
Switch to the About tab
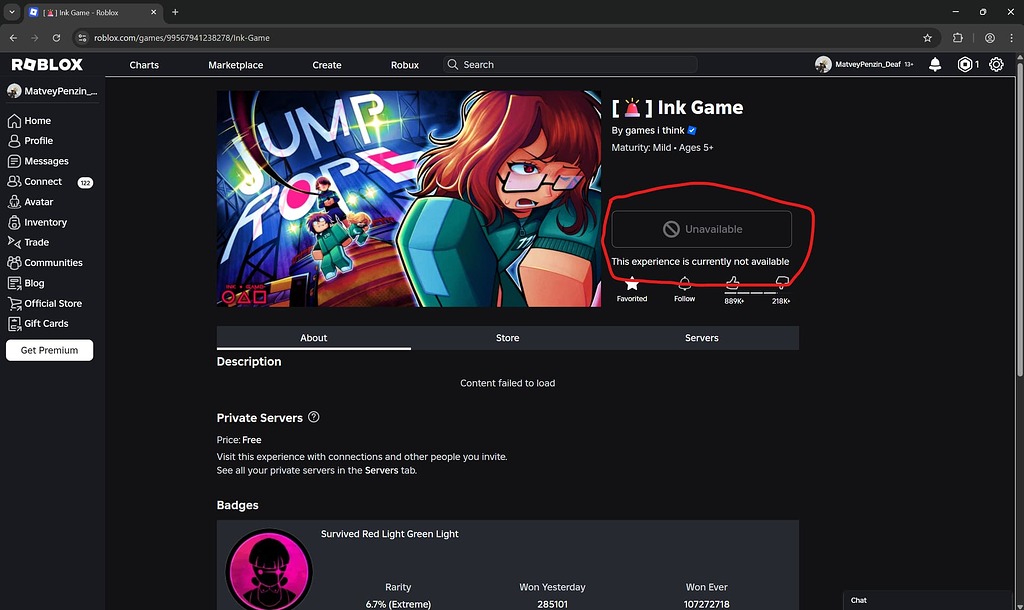313,338
